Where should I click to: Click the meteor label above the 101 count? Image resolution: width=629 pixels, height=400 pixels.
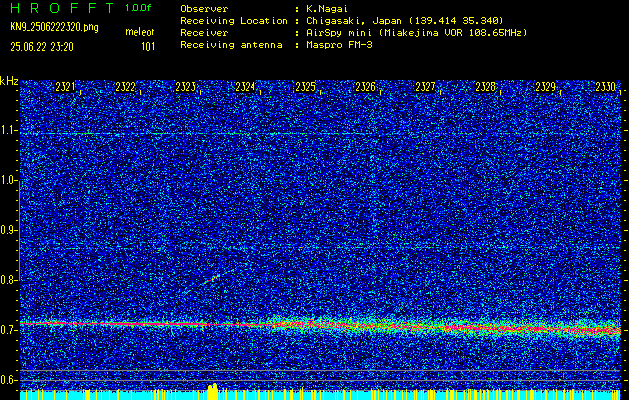140,32
